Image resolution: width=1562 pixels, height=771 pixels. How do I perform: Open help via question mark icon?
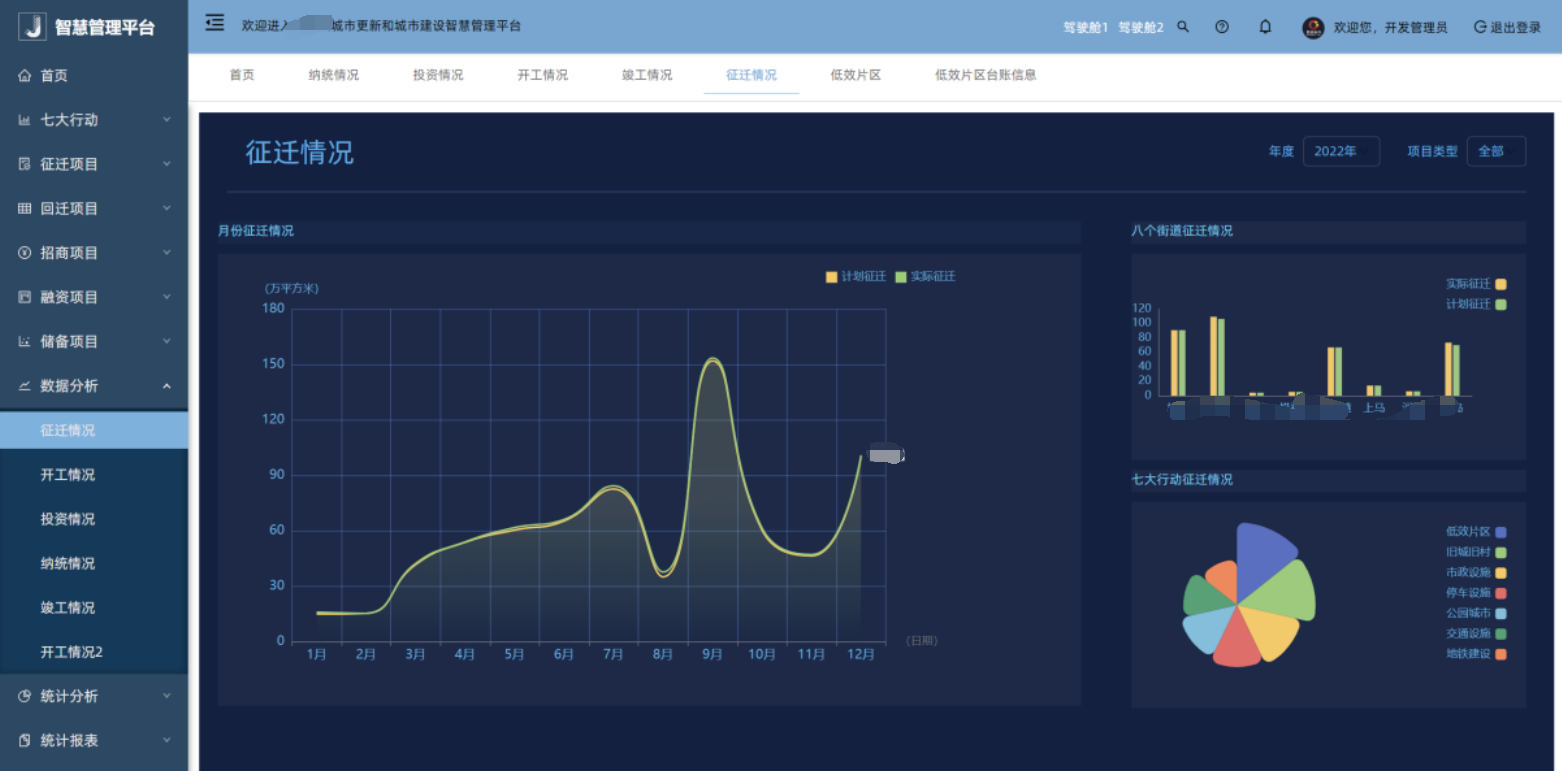[x=1222, y=27]
